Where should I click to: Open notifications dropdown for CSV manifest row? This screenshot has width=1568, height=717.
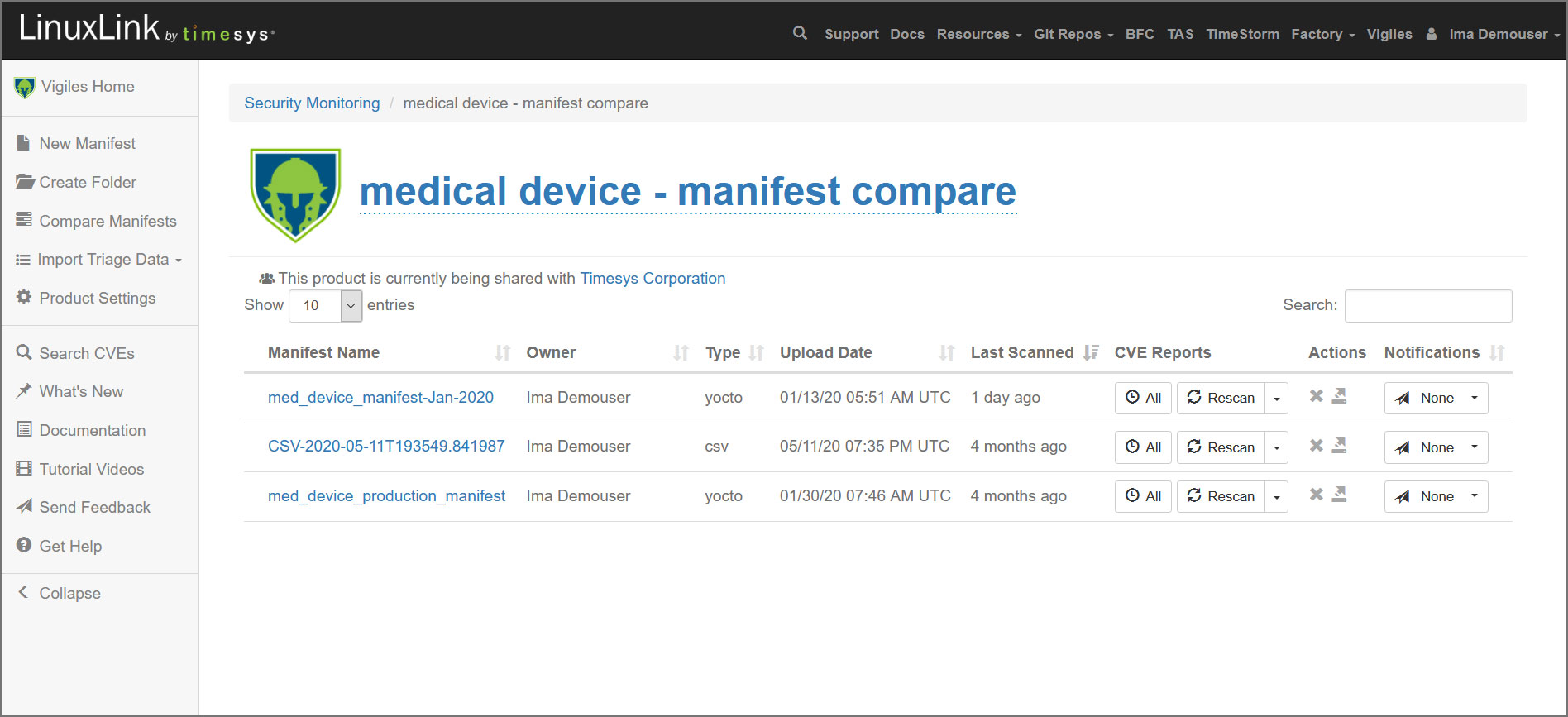(1436, 447)
